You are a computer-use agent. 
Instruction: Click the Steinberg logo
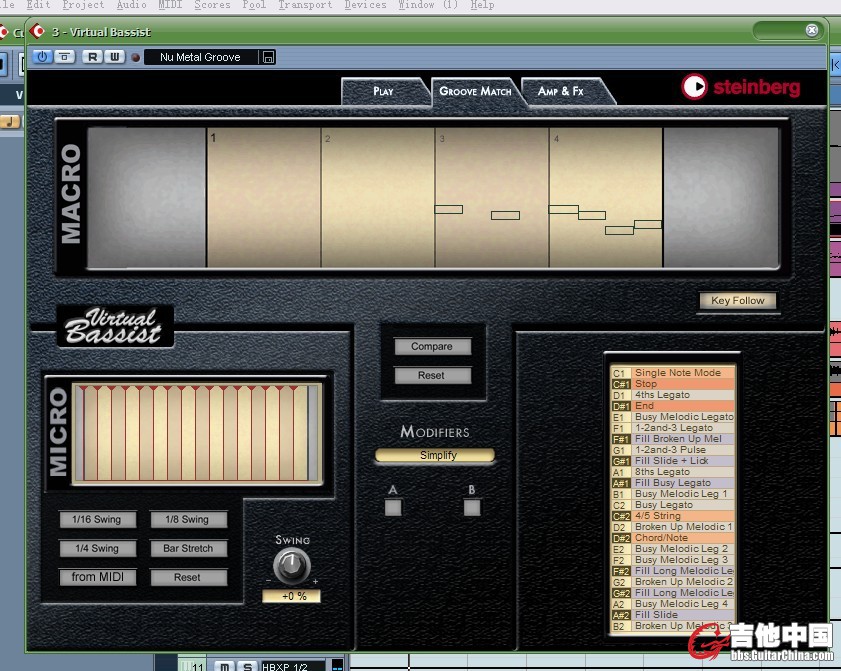(x=741, y=87)
